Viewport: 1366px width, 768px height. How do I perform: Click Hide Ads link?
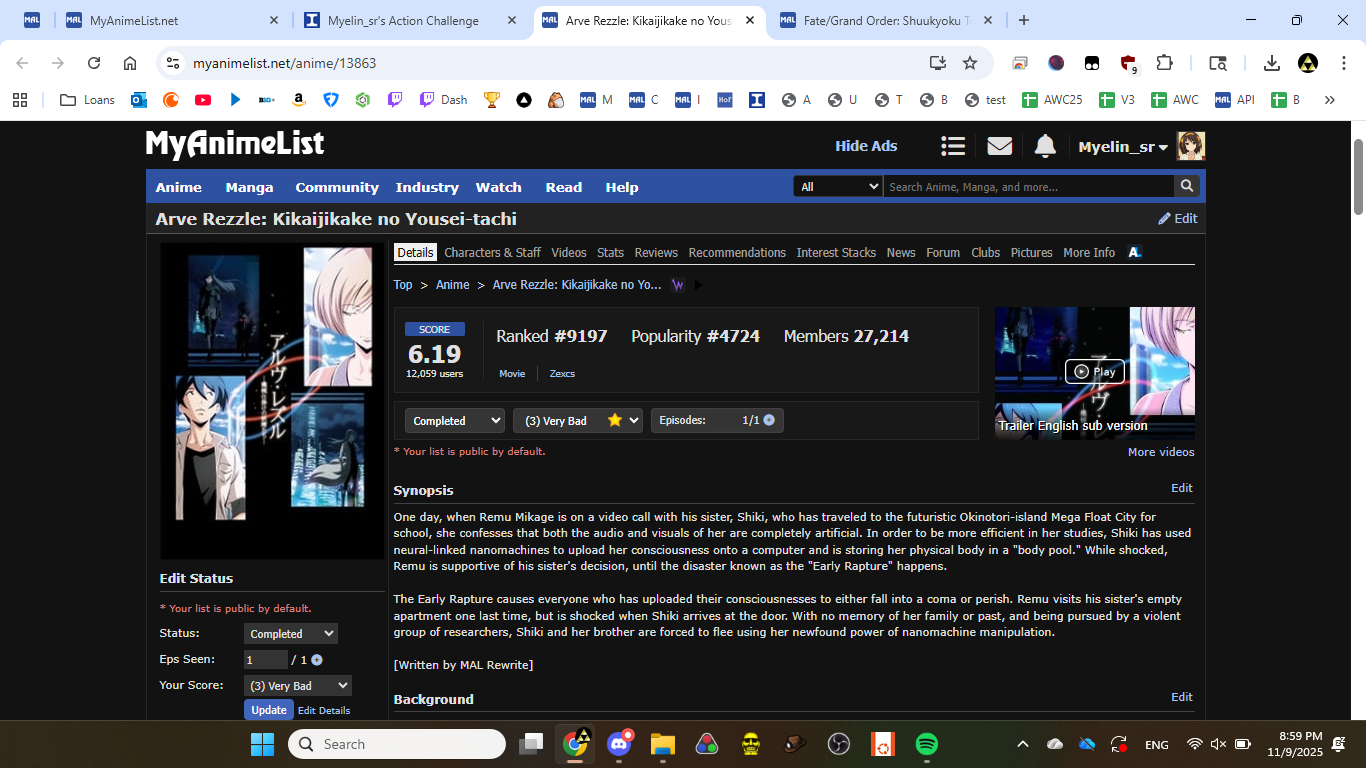click(x=866, y=146)
